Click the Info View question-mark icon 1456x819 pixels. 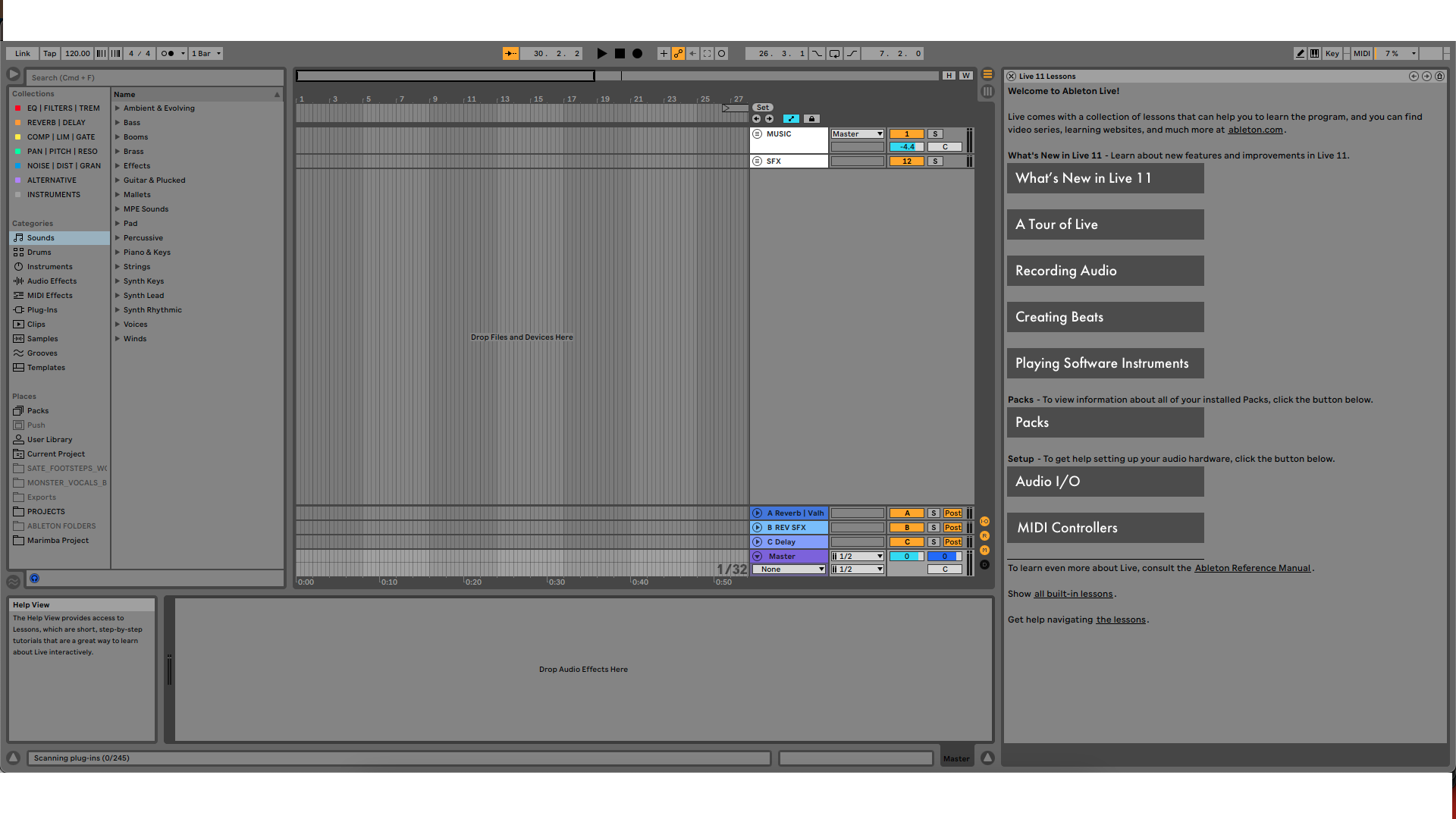pos(34,578)
